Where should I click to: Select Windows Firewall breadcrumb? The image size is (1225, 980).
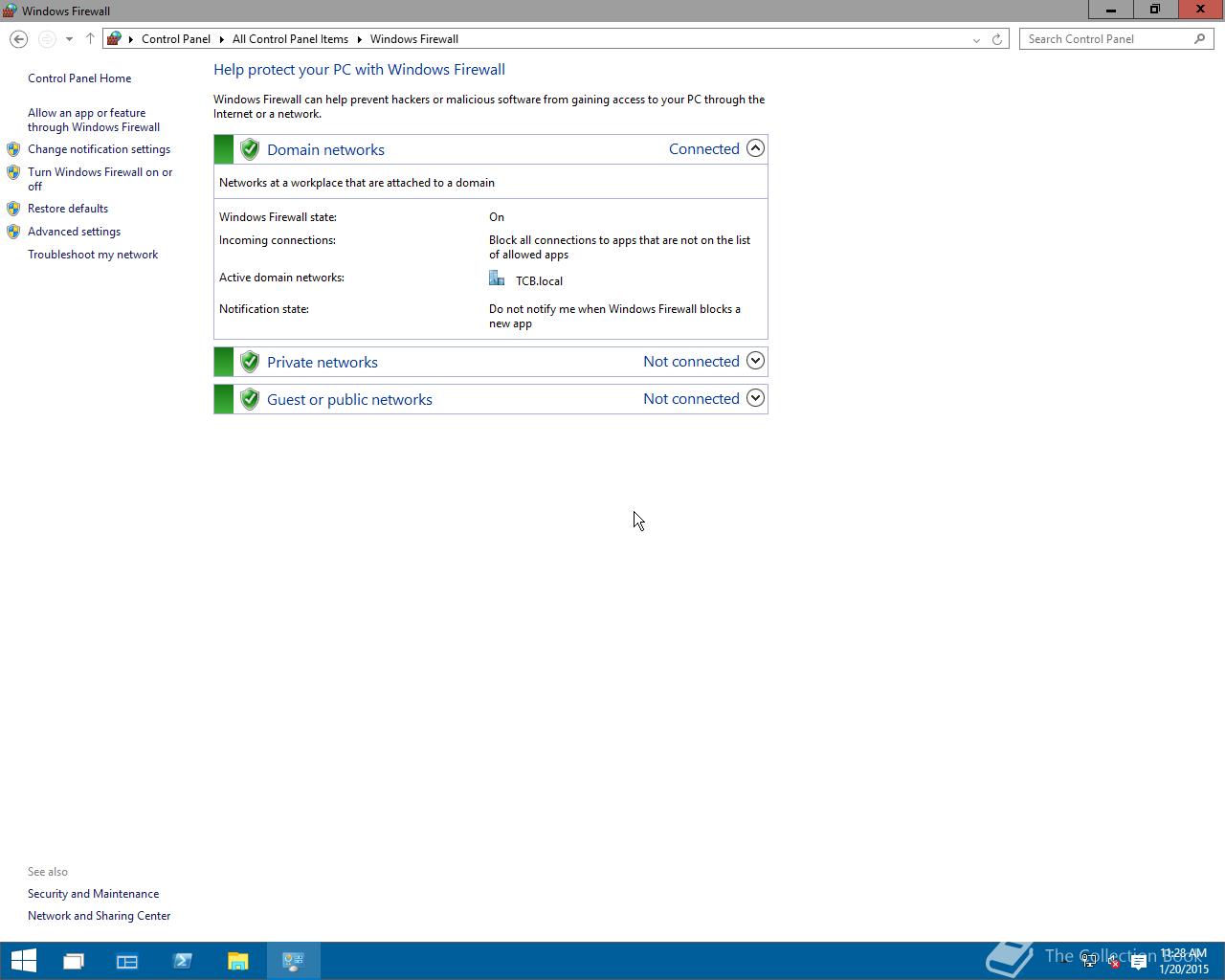(x=414, y=39)
